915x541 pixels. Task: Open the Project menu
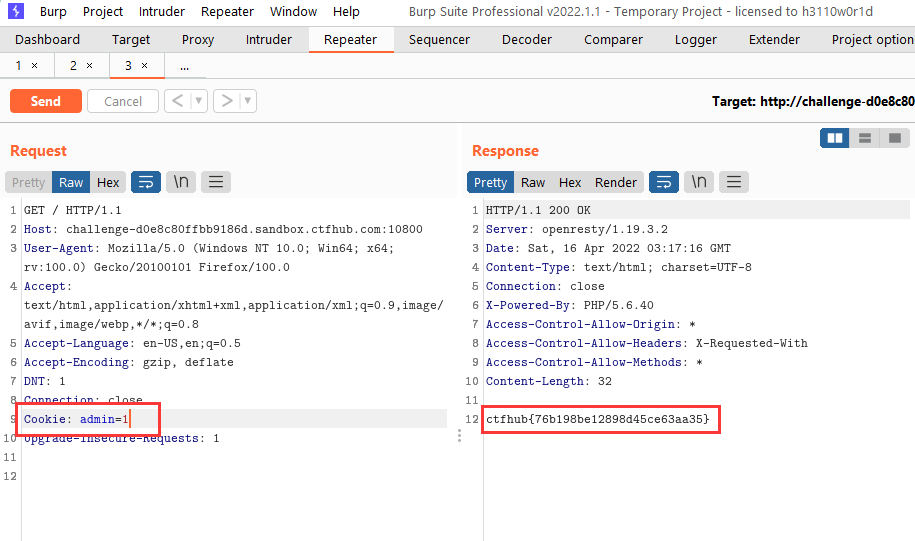pos(103,12)
